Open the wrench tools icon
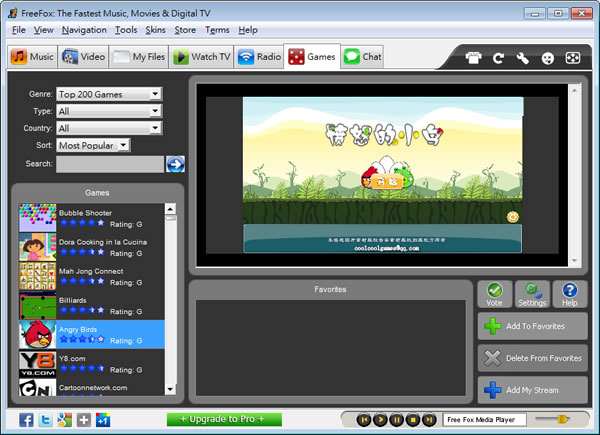Screen dimensions: 600x435 click(523, 58)
